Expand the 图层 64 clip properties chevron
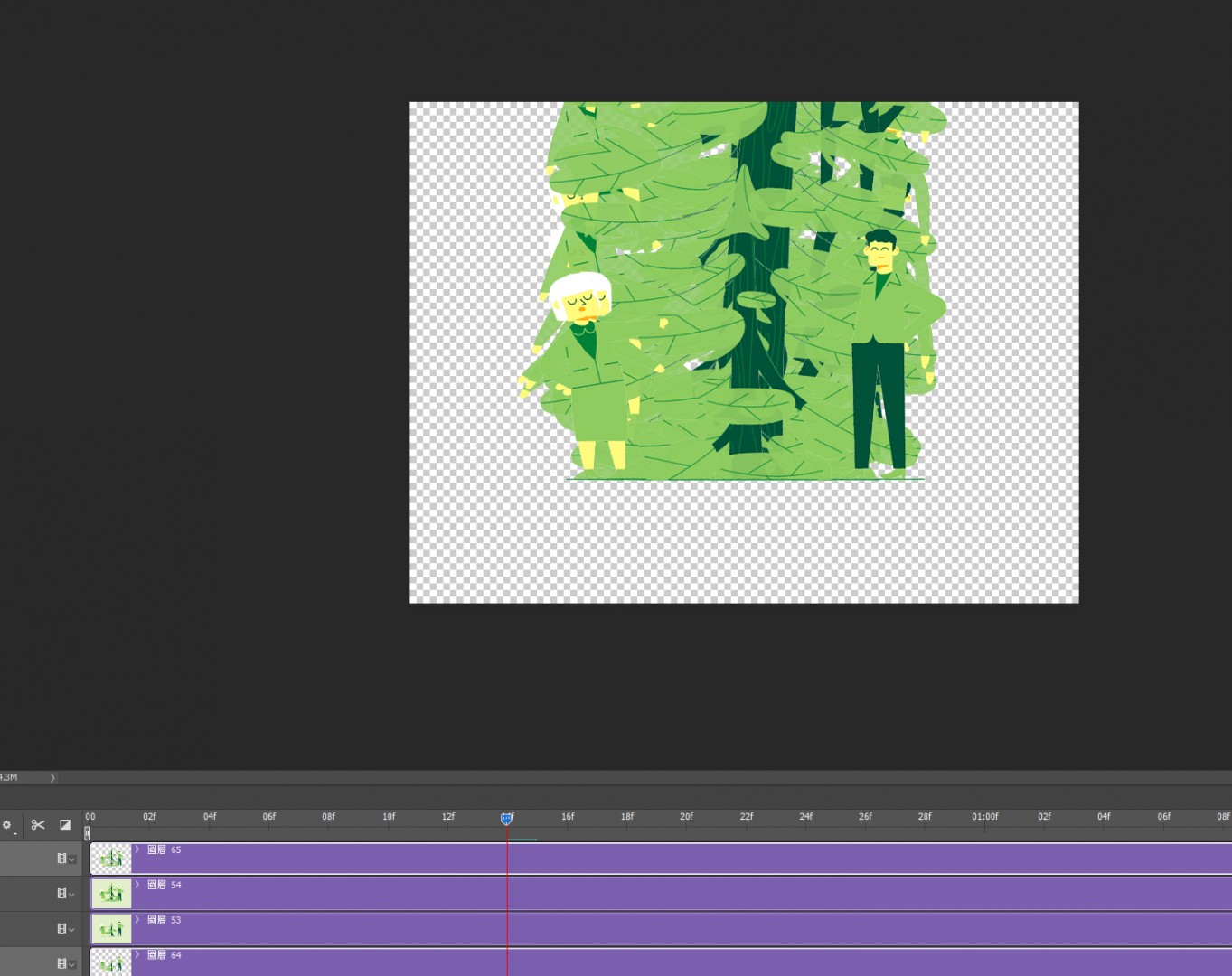Image resolution: width=1232 pixels, height=976 pixels. point(137,954)
